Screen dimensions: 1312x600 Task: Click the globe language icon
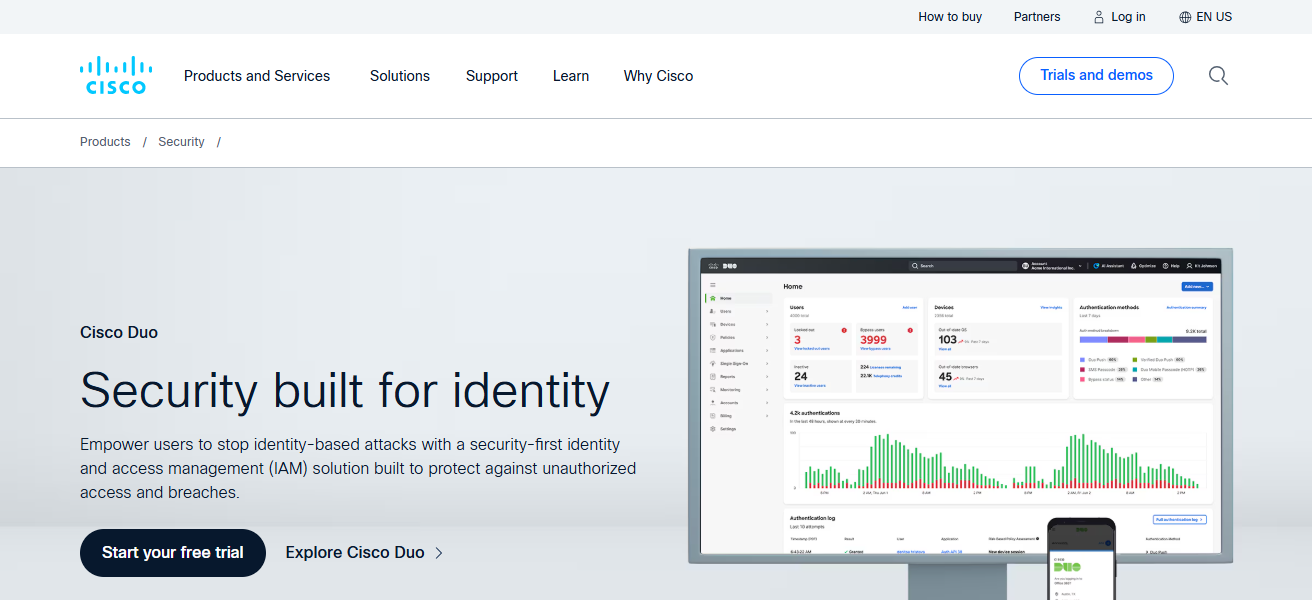click(1185, 17)
